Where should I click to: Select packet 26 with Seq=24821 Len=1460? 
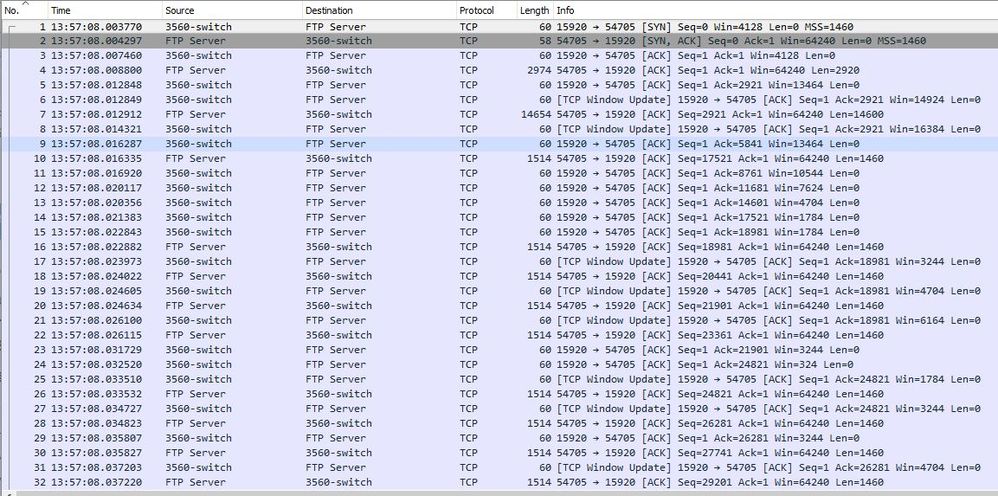pos(500,393)
